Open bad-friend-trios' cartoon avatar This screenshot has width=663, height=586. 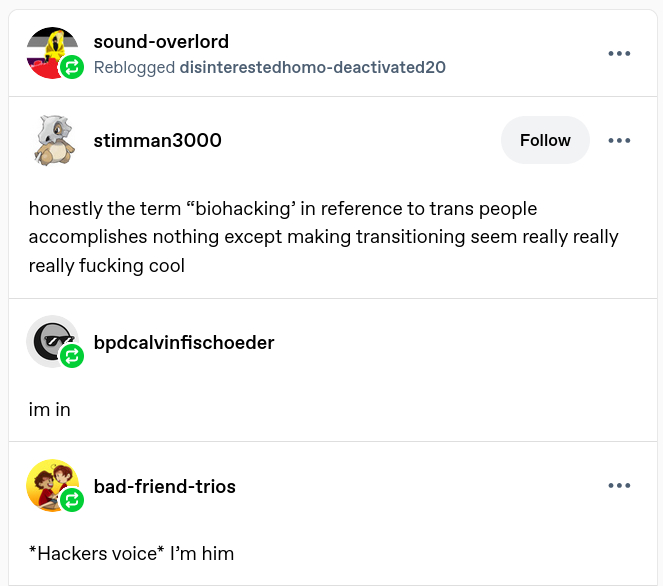(51, 485)
